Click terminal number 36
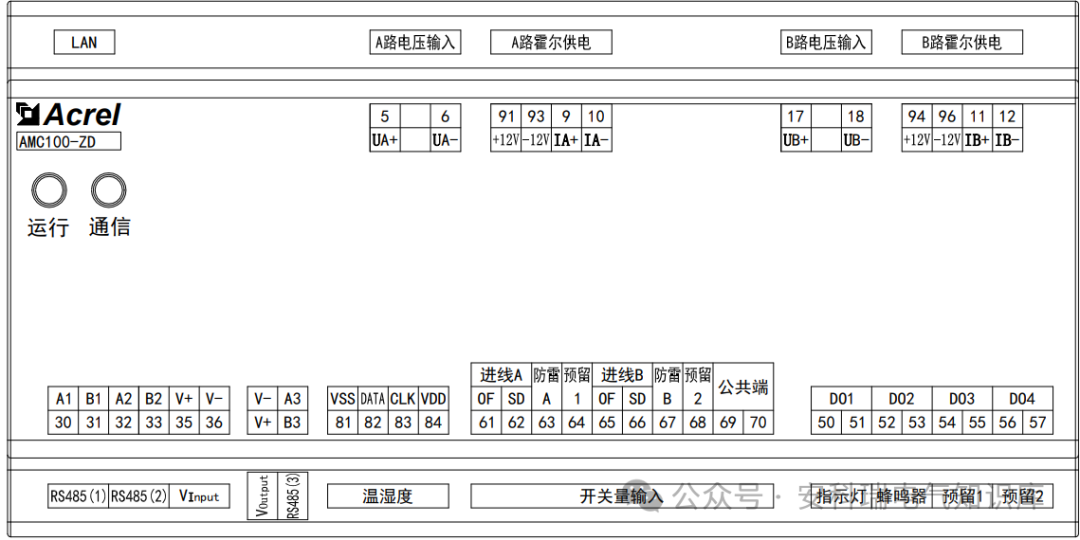 214,422
